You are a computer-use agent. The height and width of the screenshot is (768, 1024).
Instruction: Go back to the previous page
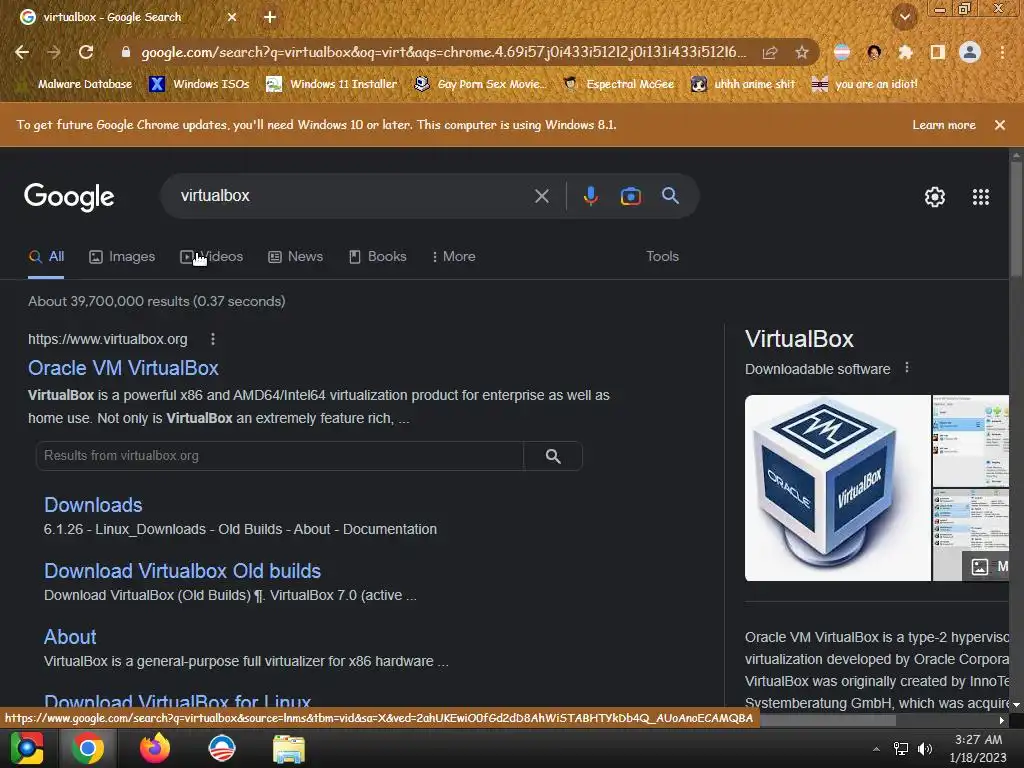click(22, 52)
